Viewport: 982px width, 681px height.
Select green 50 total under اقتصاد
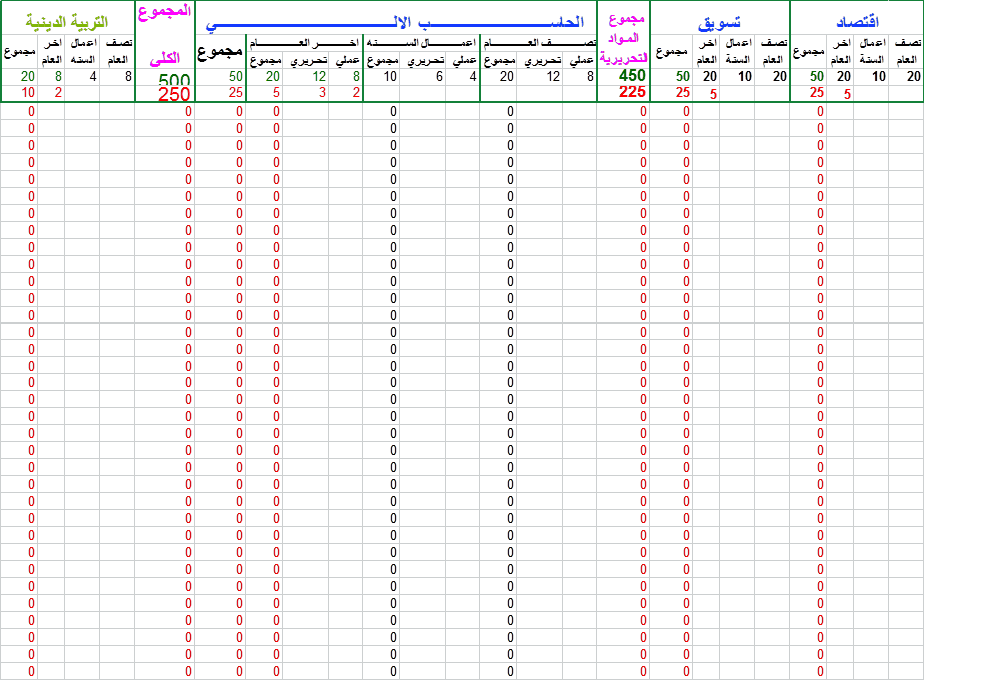[x=816, y=76]
